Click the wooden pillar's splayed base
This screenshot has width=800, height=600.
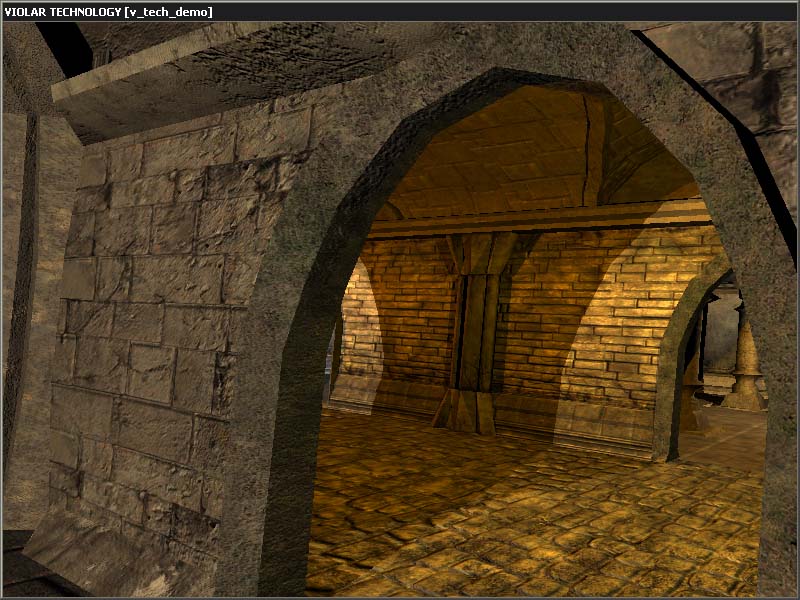(x=467, y=412)
